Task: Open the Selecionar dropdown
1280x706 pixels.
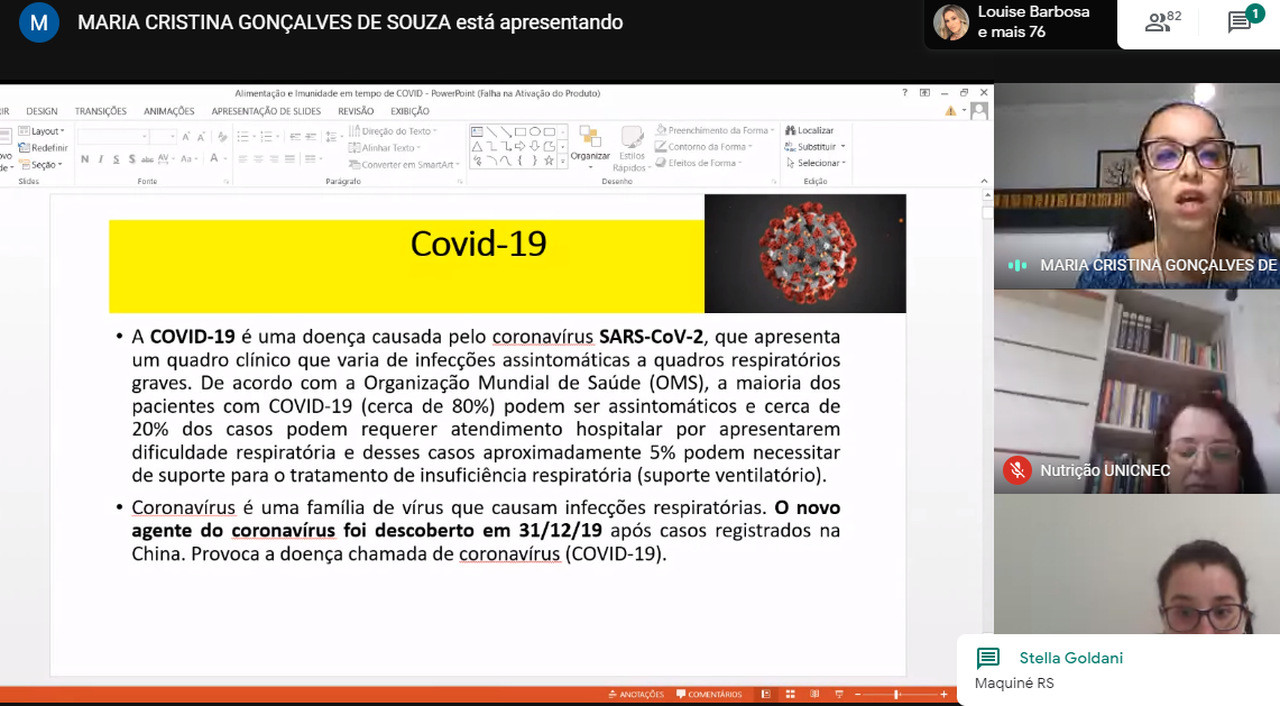Action: pyautogui.click(x=815, y=163)
